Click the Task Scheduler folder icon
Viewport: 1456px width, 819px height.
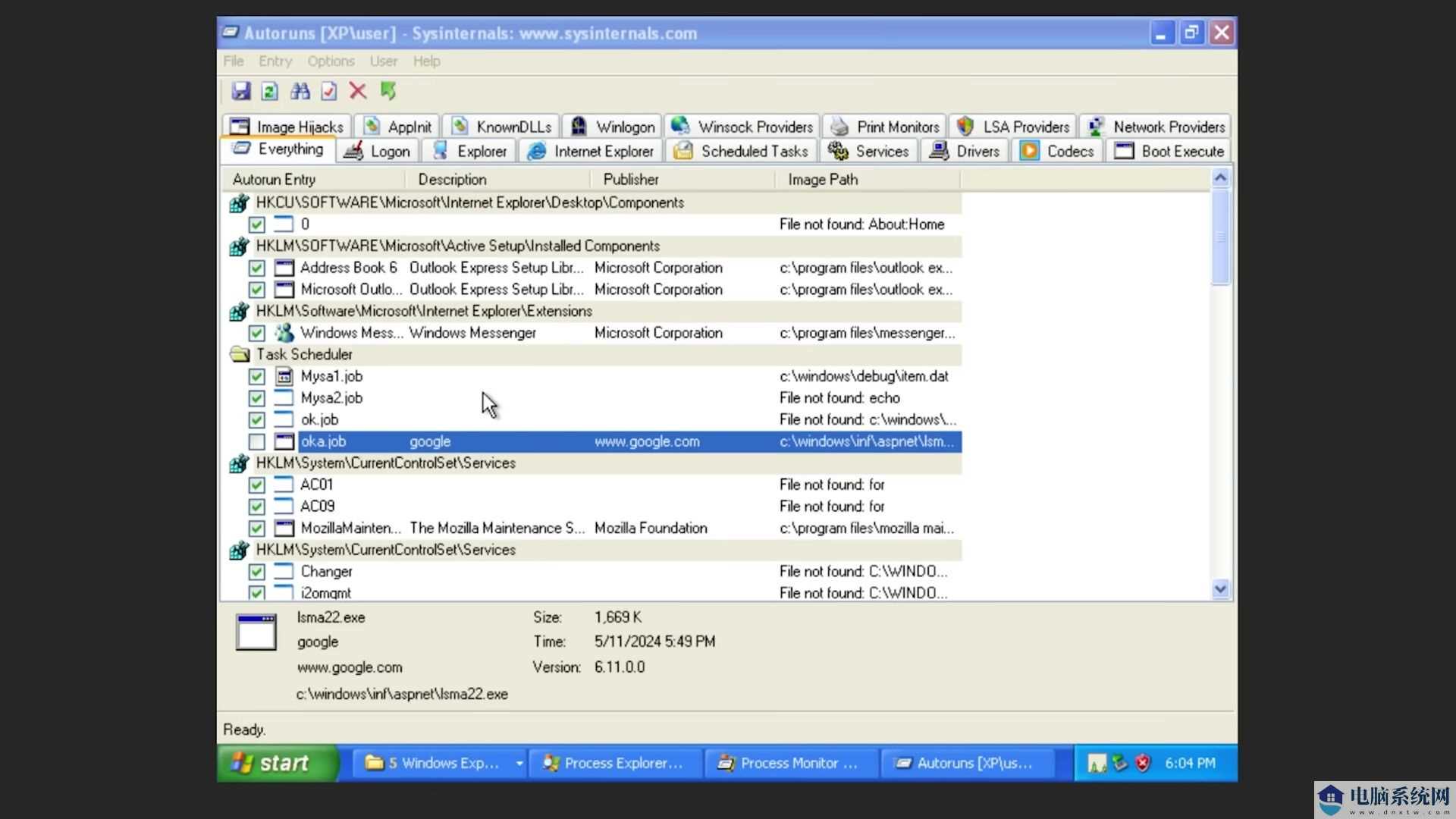point(240,354)
